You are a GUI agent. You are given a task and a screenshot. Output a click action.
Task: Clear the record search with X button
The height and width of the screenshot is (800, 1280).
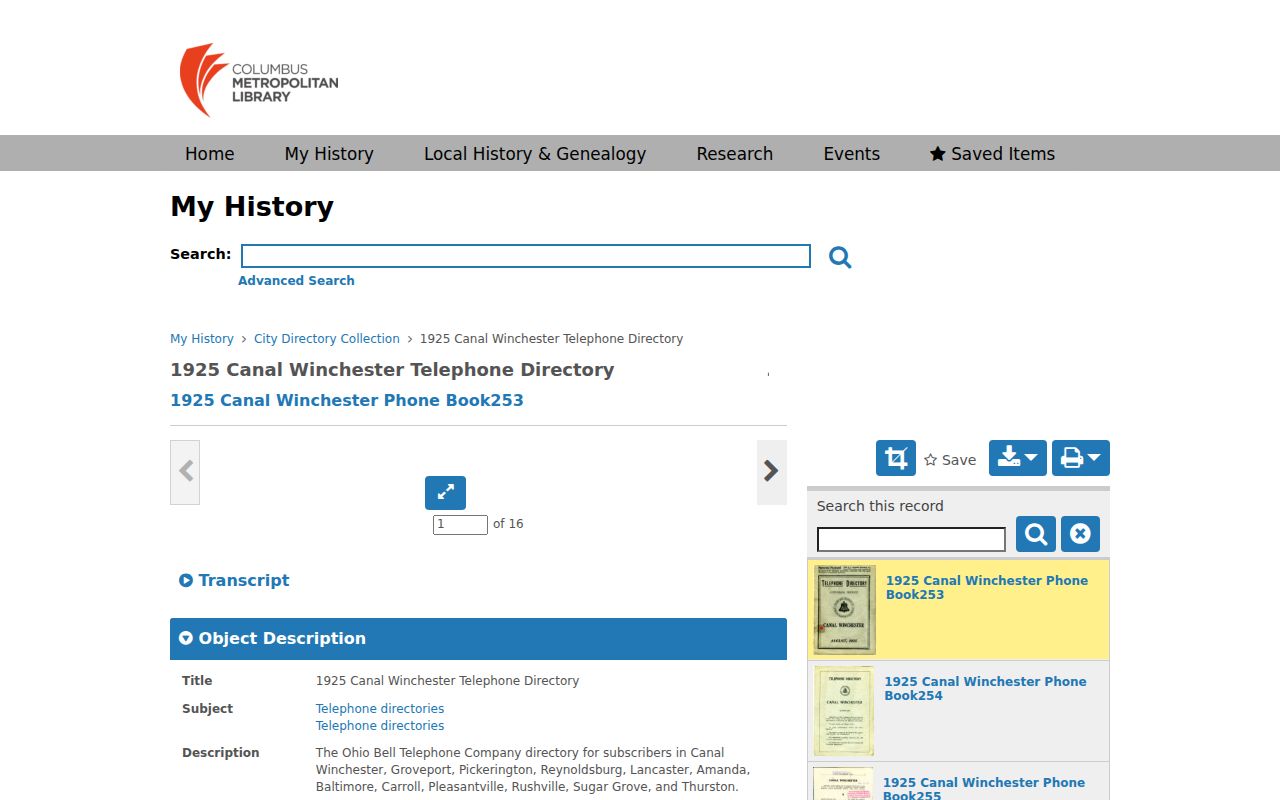tap(1080, 534)
